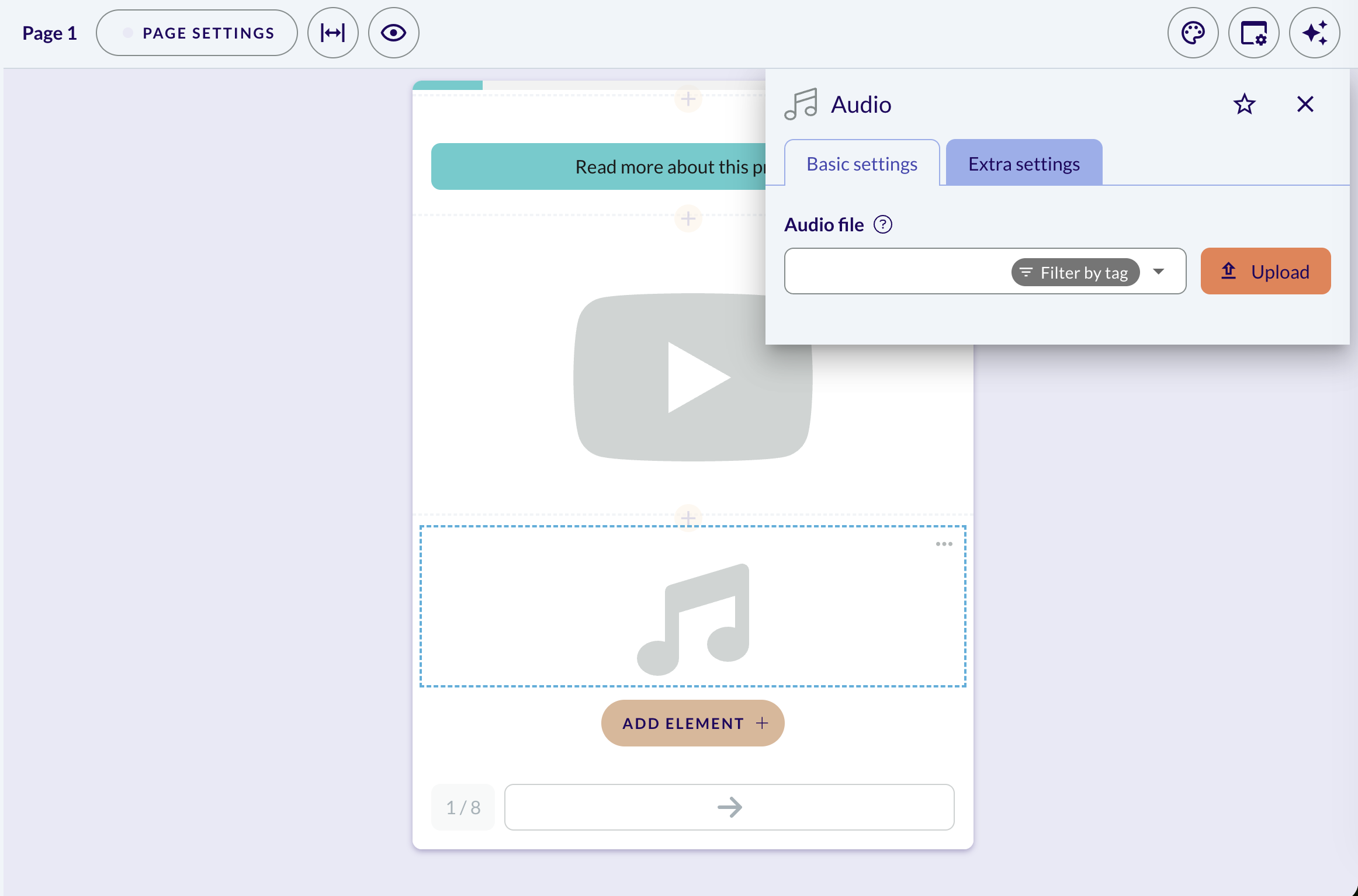Select the YouTube video placeholder
1358x896 pixels.
pos(693,377)
